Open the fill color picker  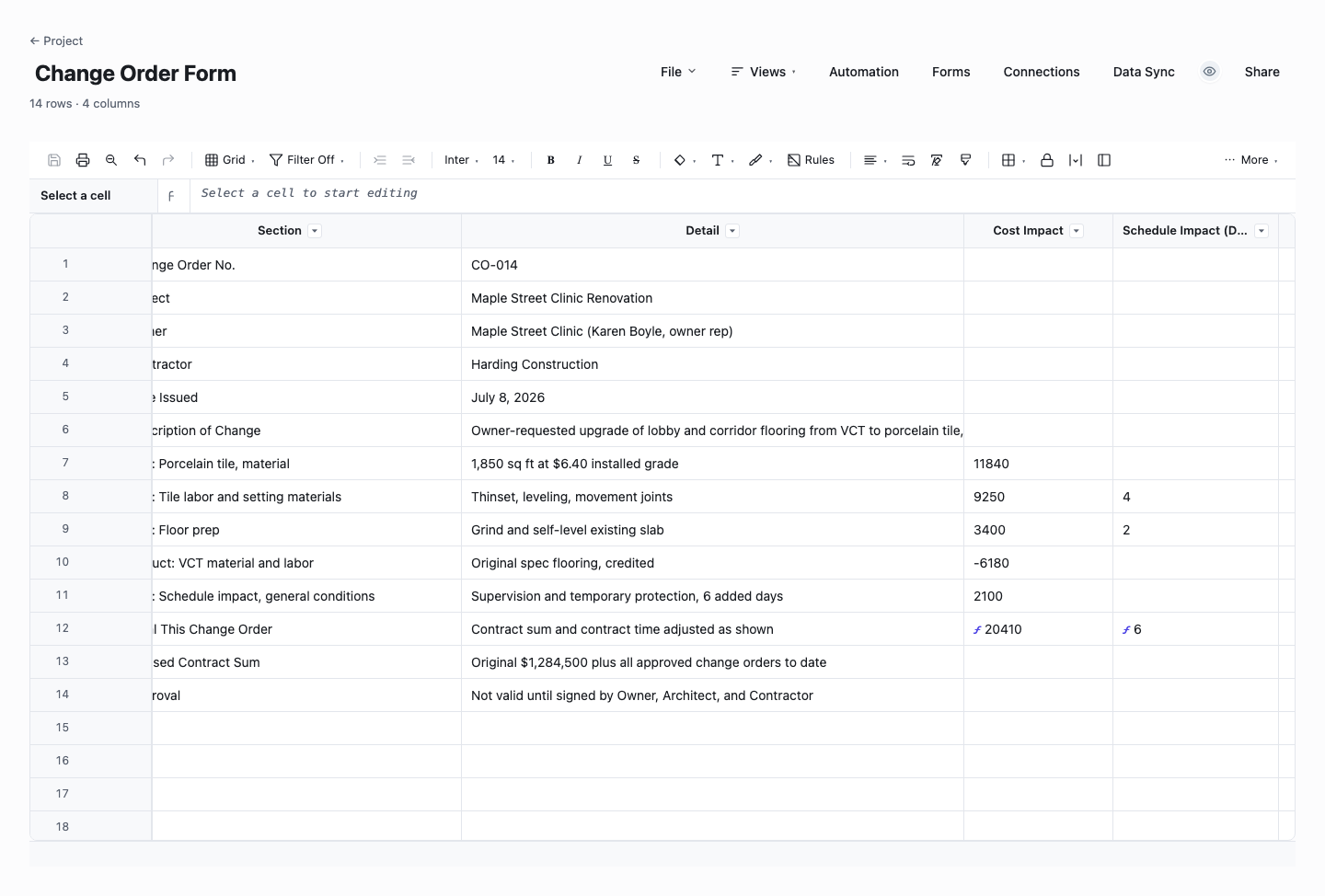point(685,160)
